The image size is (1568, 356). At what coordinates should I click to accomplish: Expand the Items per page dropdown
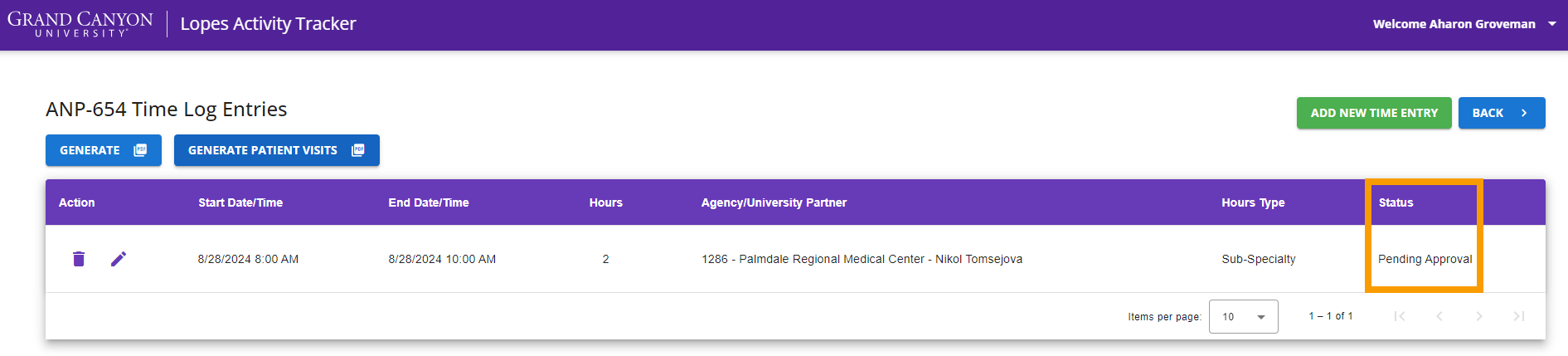(1244, 316)
